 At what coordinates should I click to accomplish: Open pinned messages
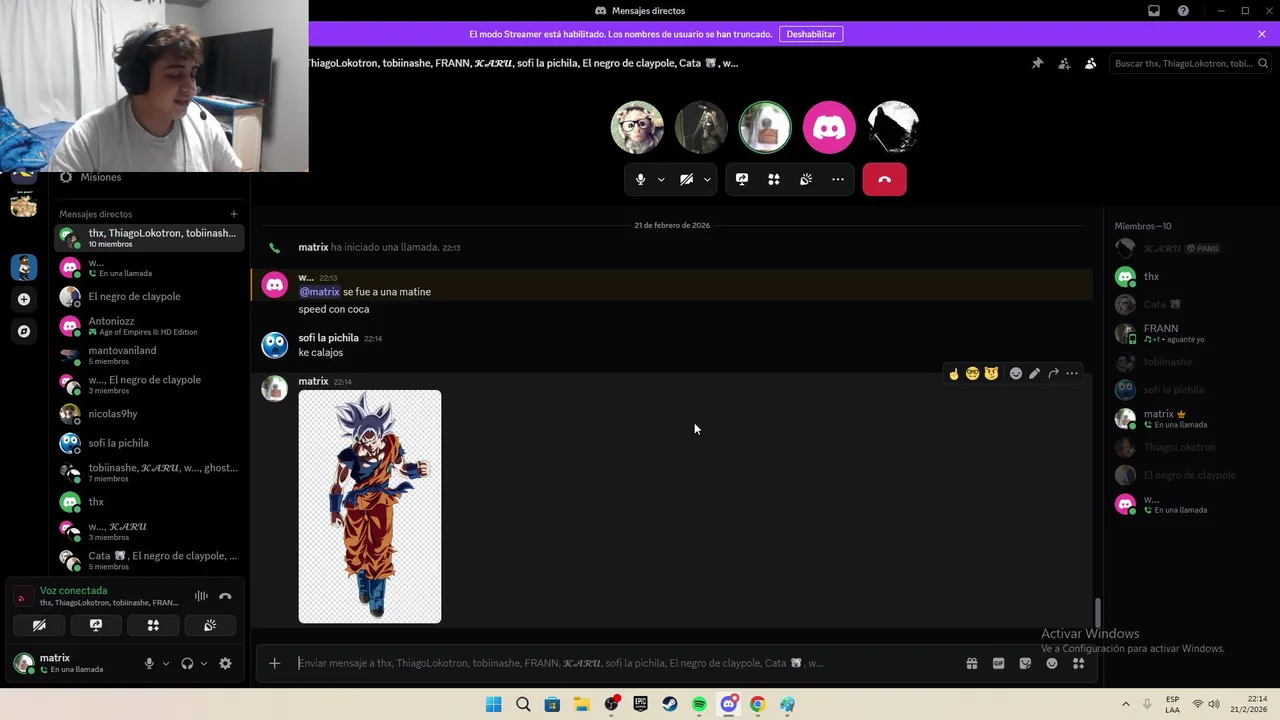pyautogui.click(x=1037, y=63)
